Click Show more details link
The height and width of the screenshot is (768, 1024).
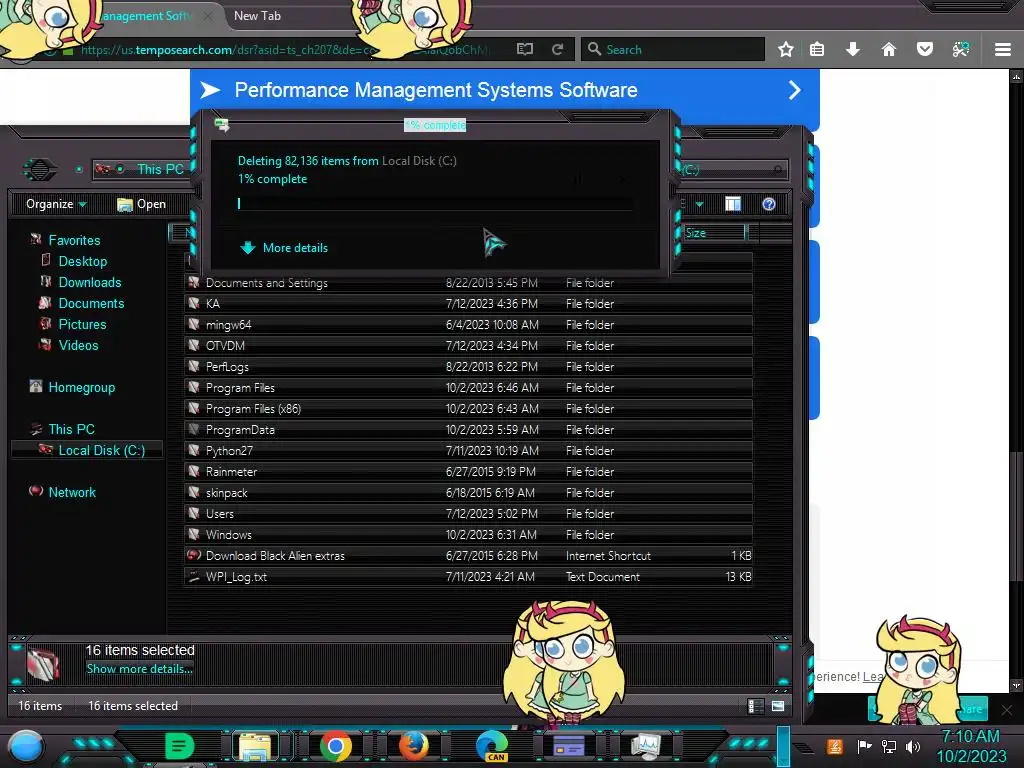pyautogui.click(x=140, y=669)
